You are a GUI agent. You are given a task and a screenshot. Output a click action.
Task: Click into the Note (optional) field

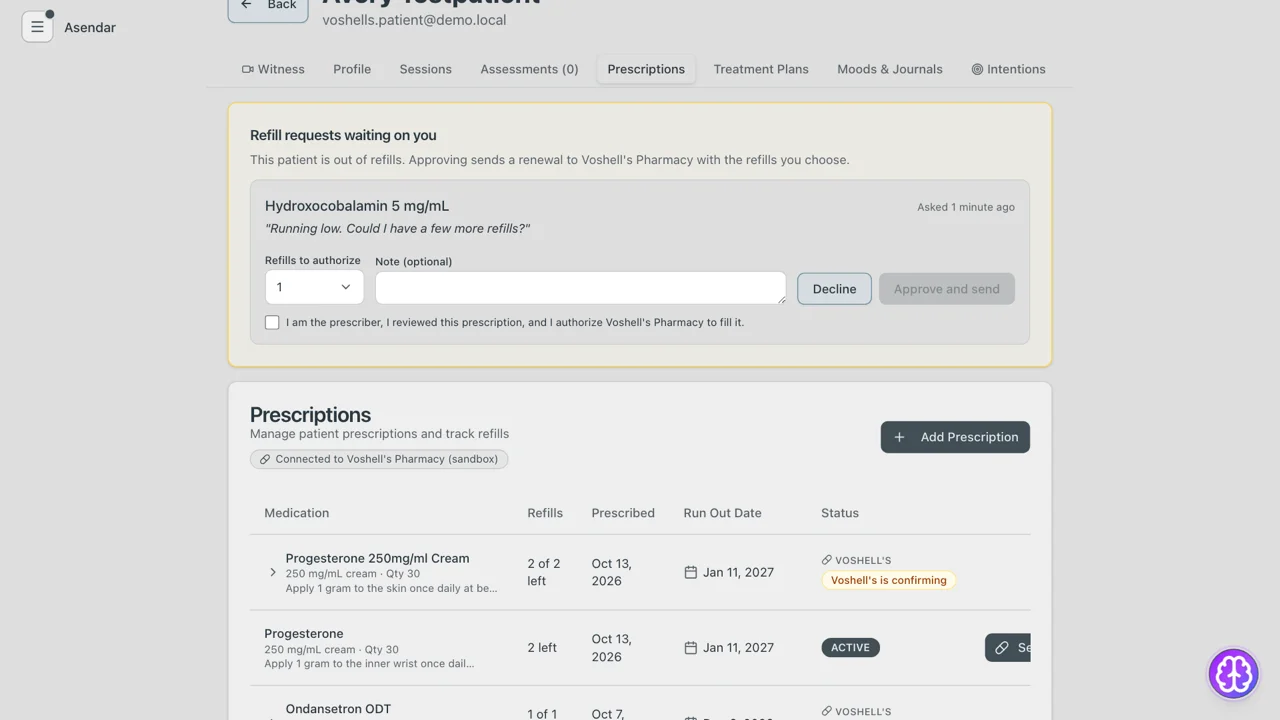(x=580, y=288)
